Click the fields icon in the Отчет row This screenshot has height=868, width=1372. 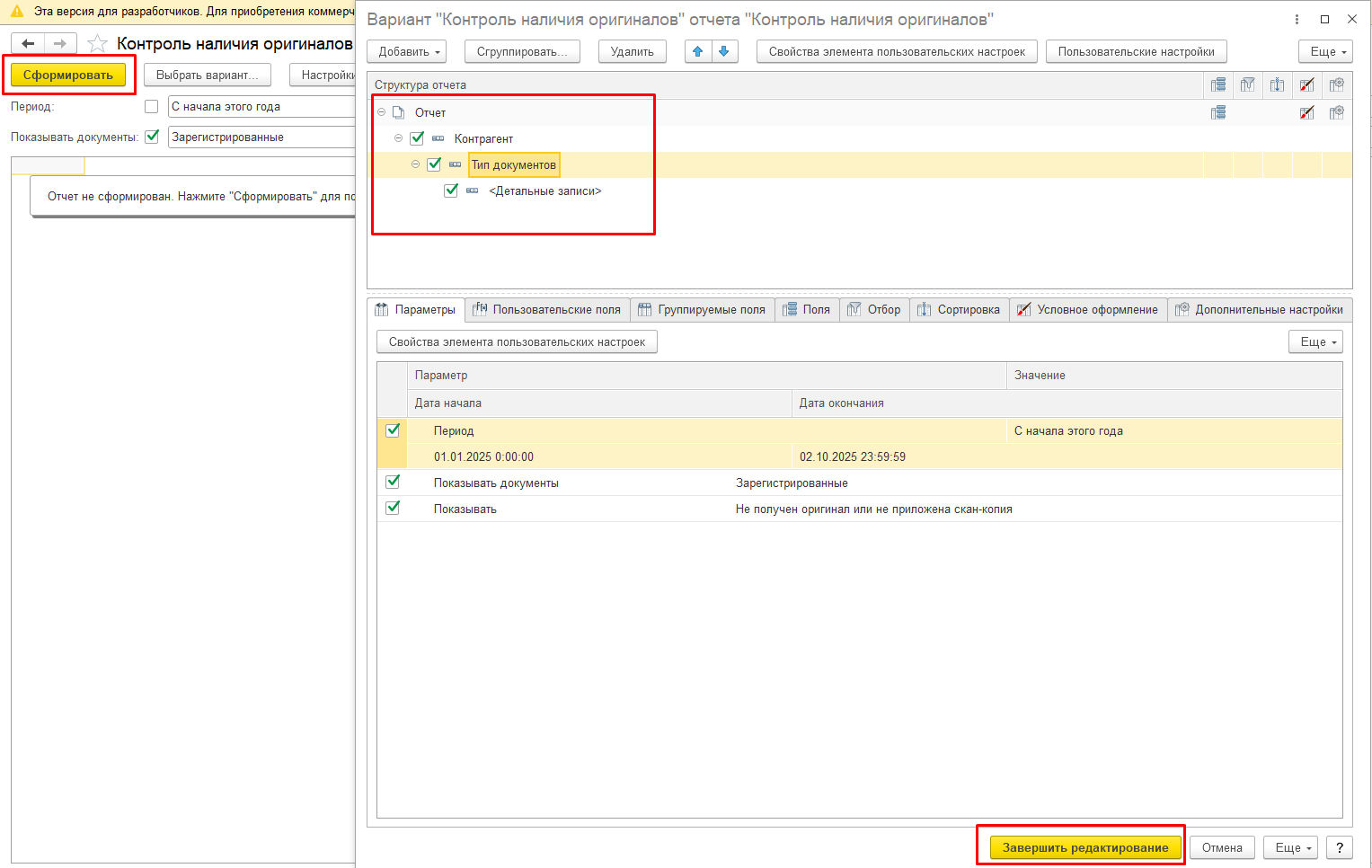[x=1218, y=112]
